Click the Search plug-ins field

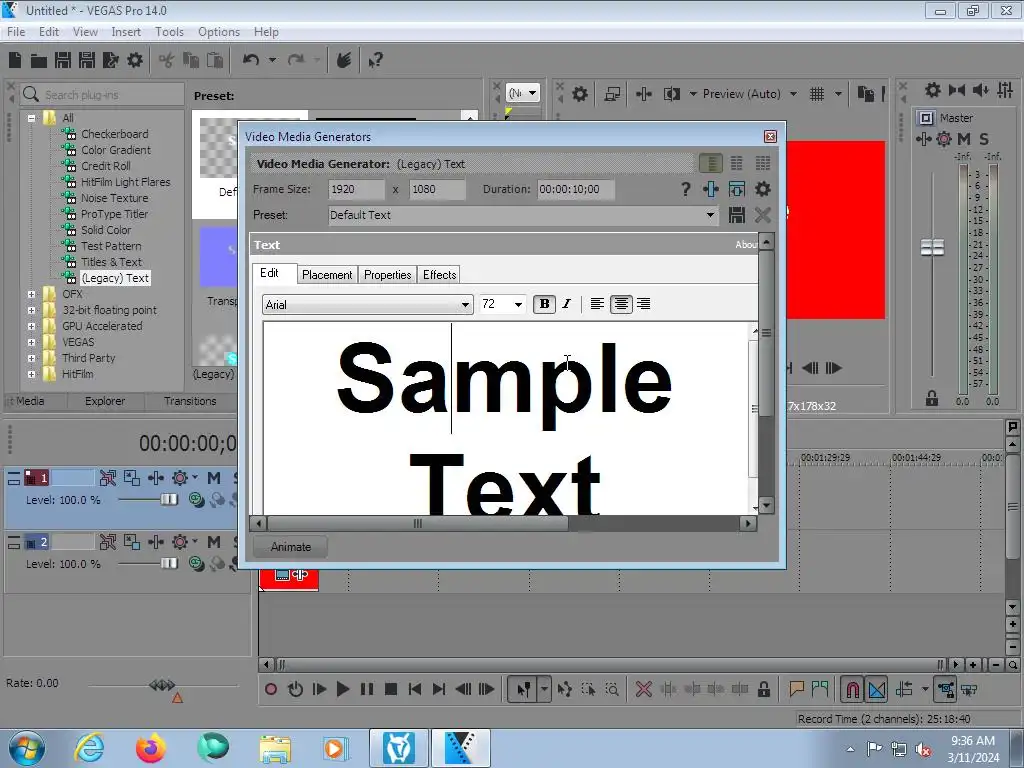[x=102, y=95]
